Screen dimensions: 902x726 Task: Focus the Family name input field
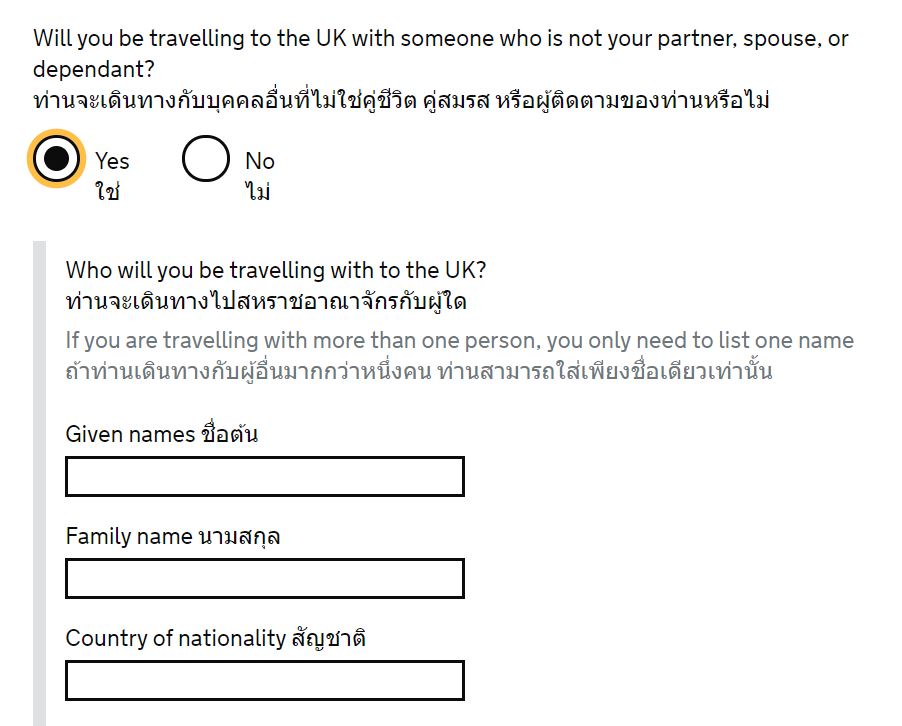(265, 578)
